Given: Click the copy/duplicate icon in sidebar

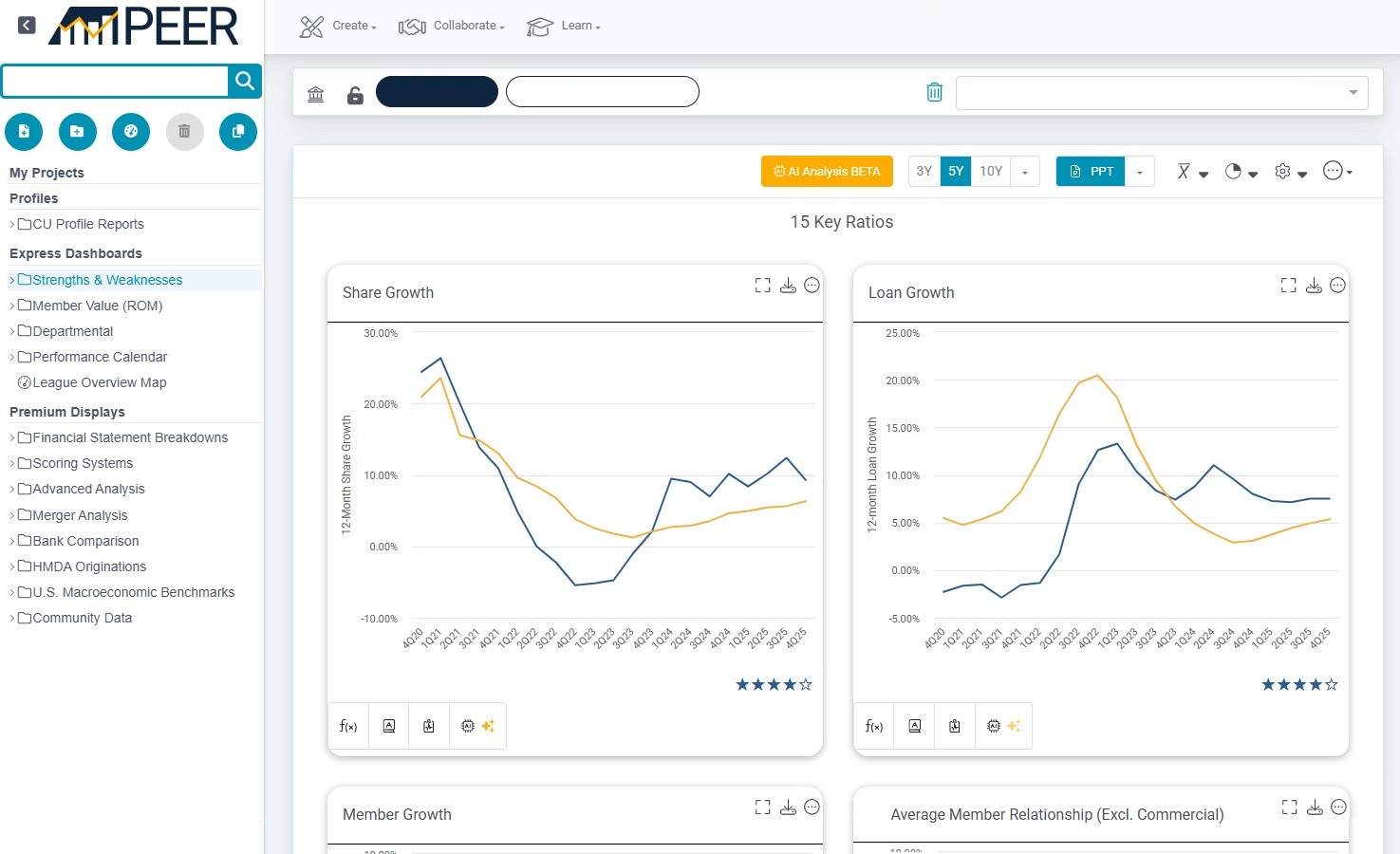Looking at the screenshot, I should click(238, 132).
